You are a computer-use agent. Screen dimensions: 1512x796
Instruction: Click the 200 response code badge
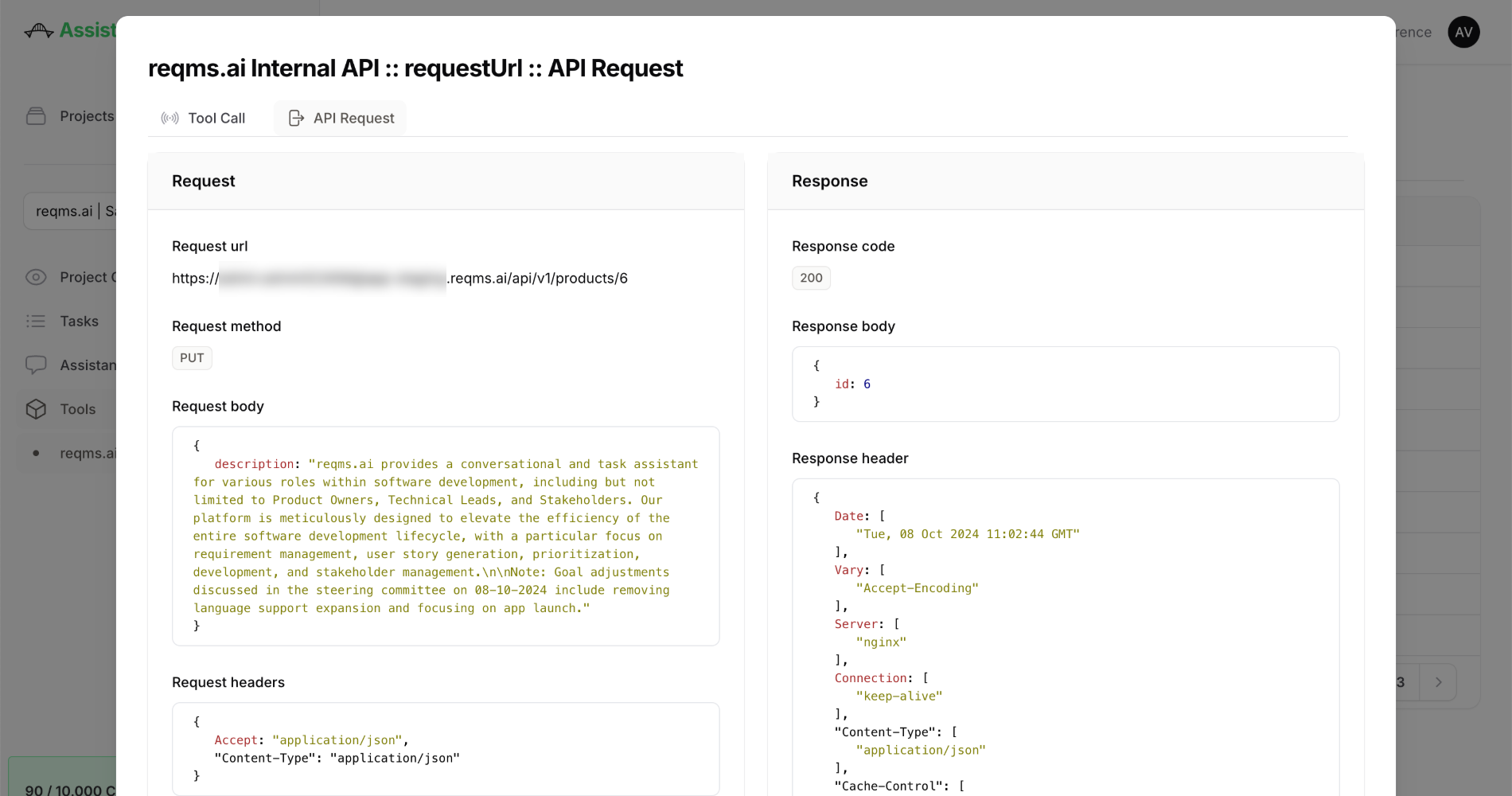tap(811, 278)
